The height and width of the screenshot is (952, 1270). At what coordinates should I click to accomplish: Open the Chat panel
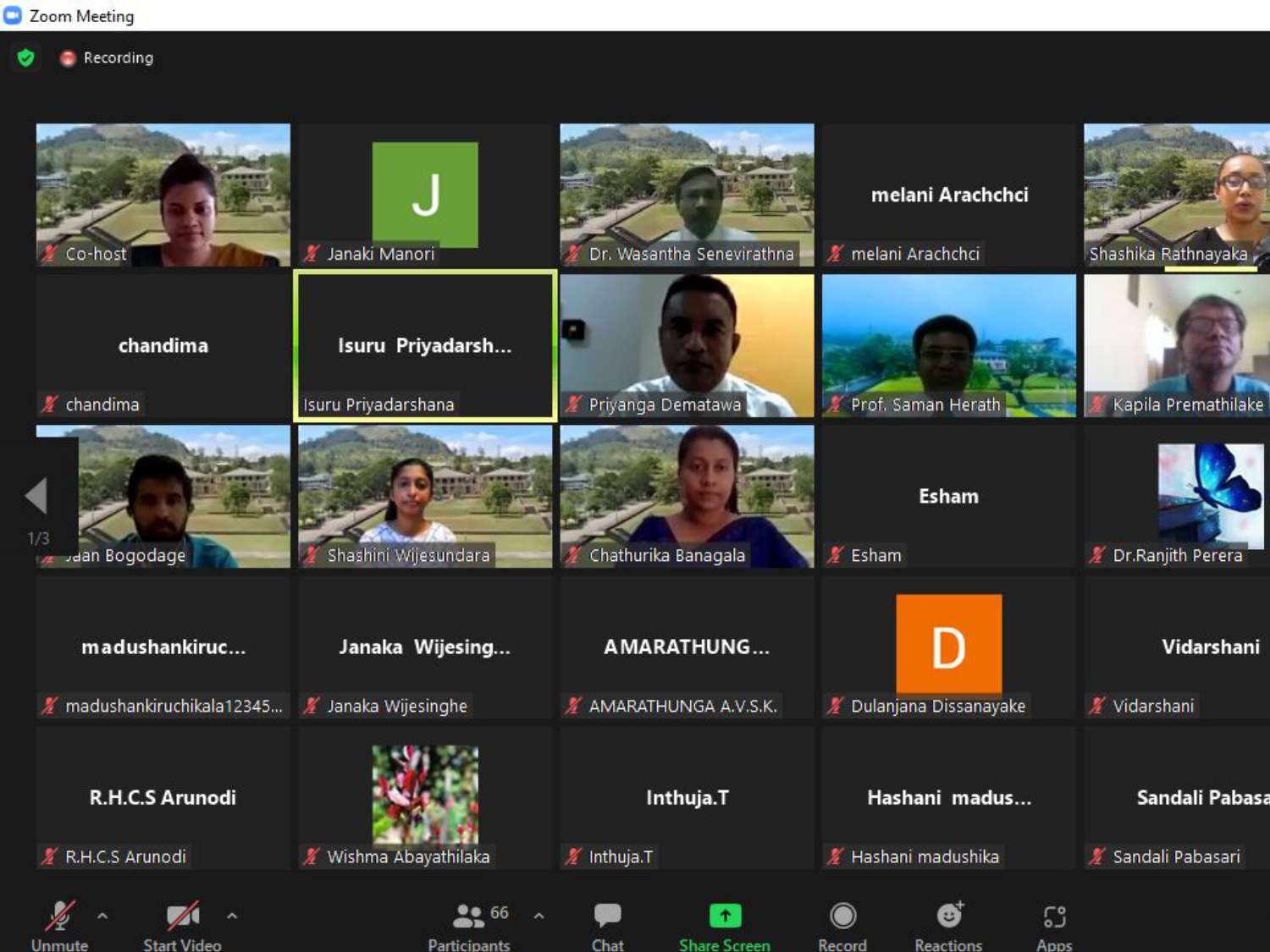[607, 926]
